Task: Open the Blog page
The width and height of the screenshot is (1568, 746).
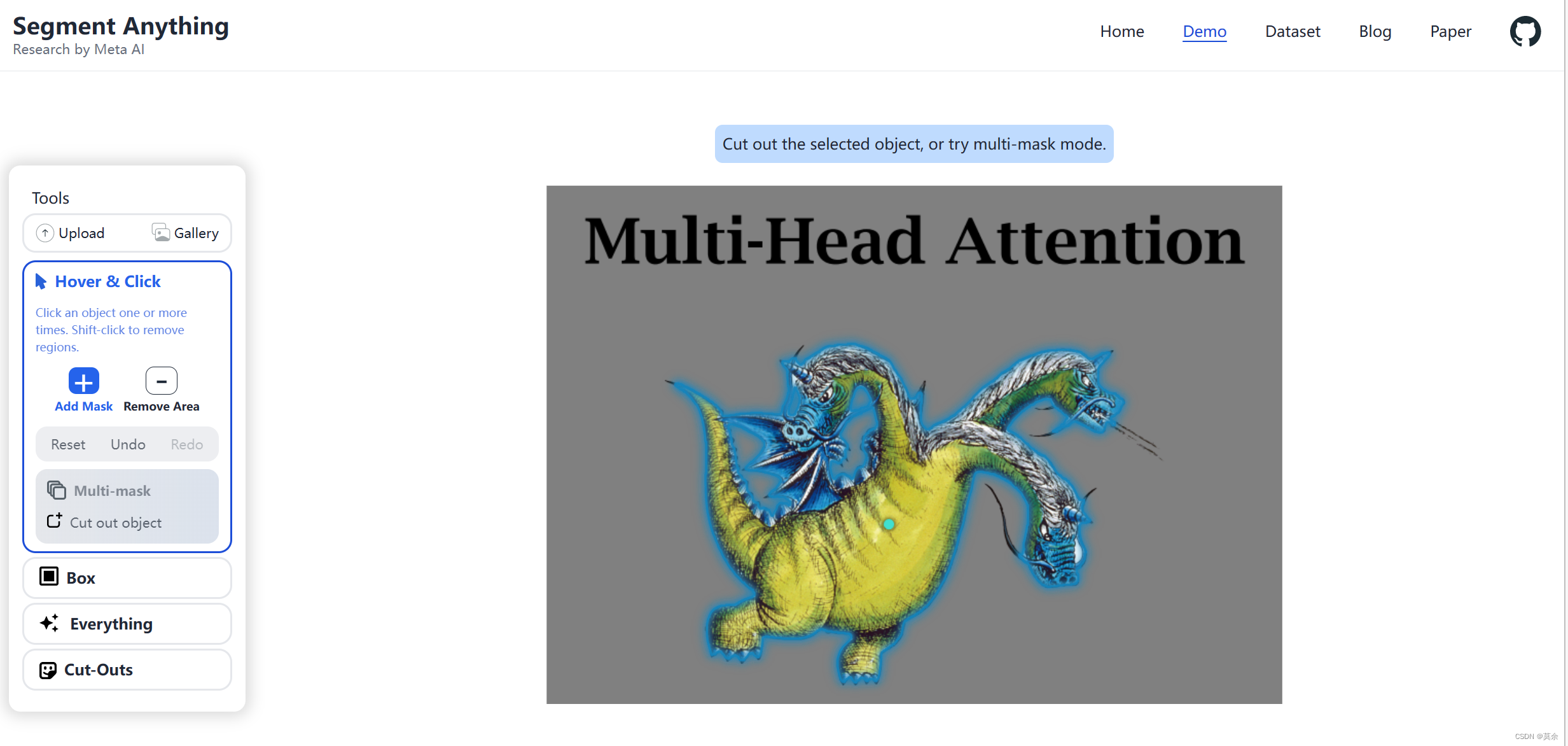Action: click(x=1375, y=31)
